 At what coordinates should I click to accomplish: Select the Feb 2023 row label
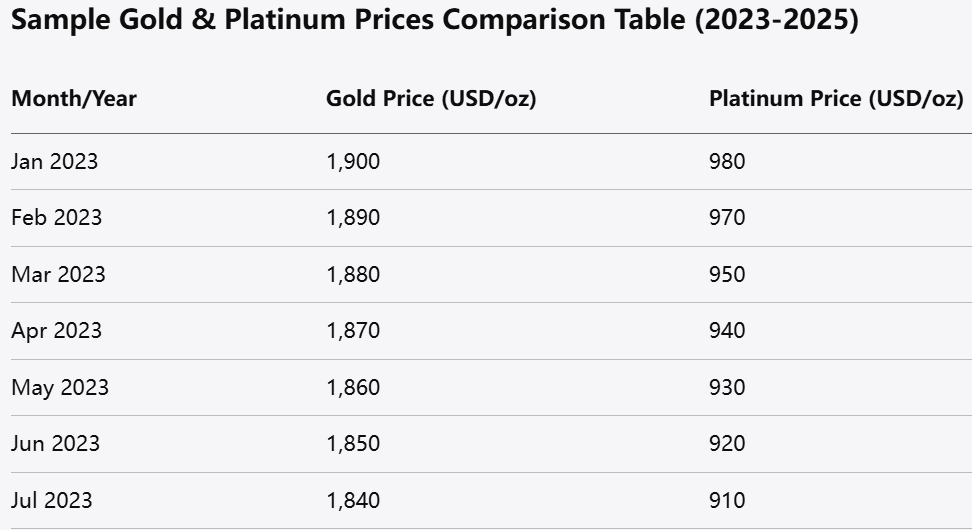click(56, 217)
